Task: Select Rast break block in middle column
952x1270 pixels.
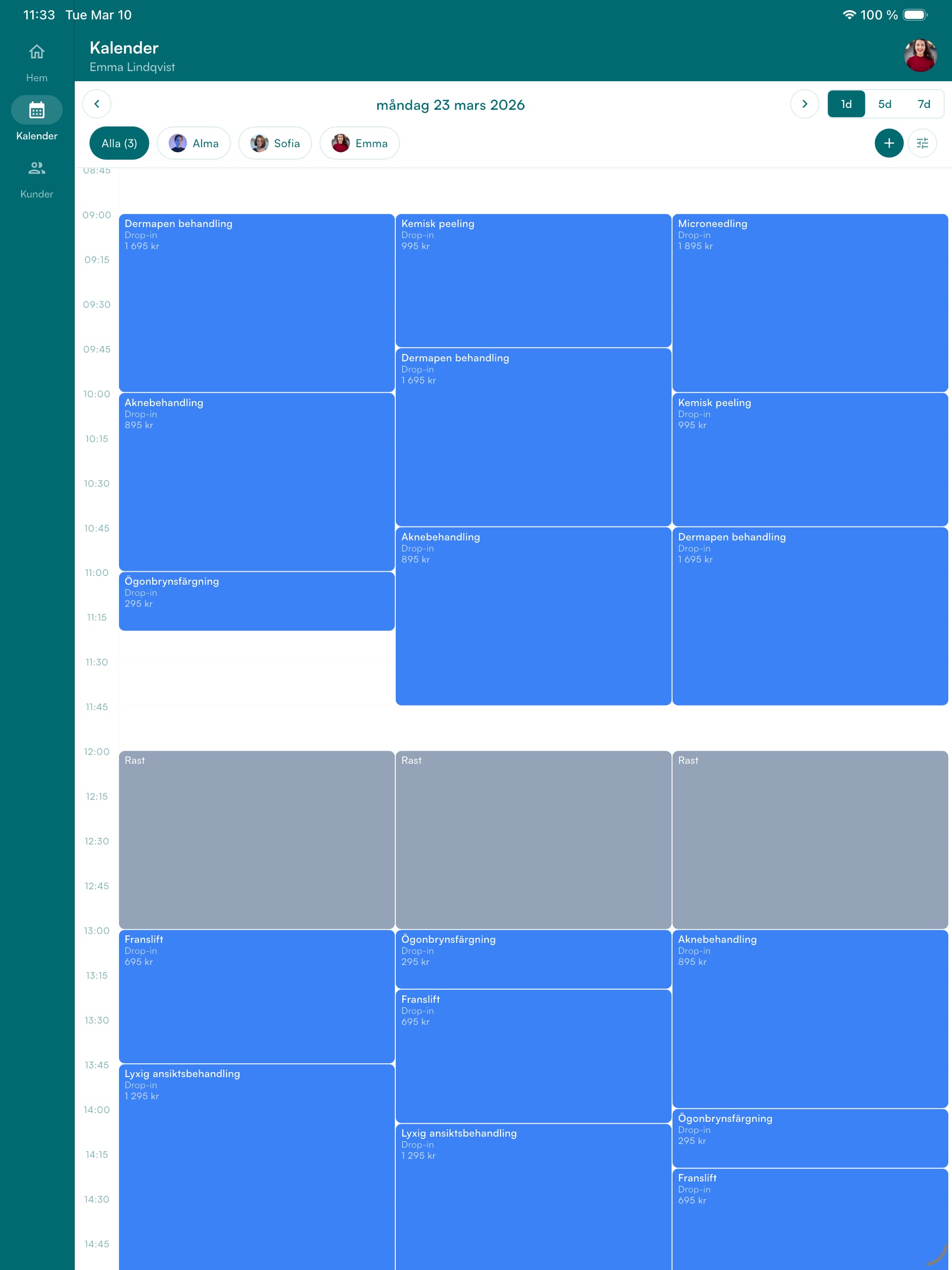Action: point(533,840)
